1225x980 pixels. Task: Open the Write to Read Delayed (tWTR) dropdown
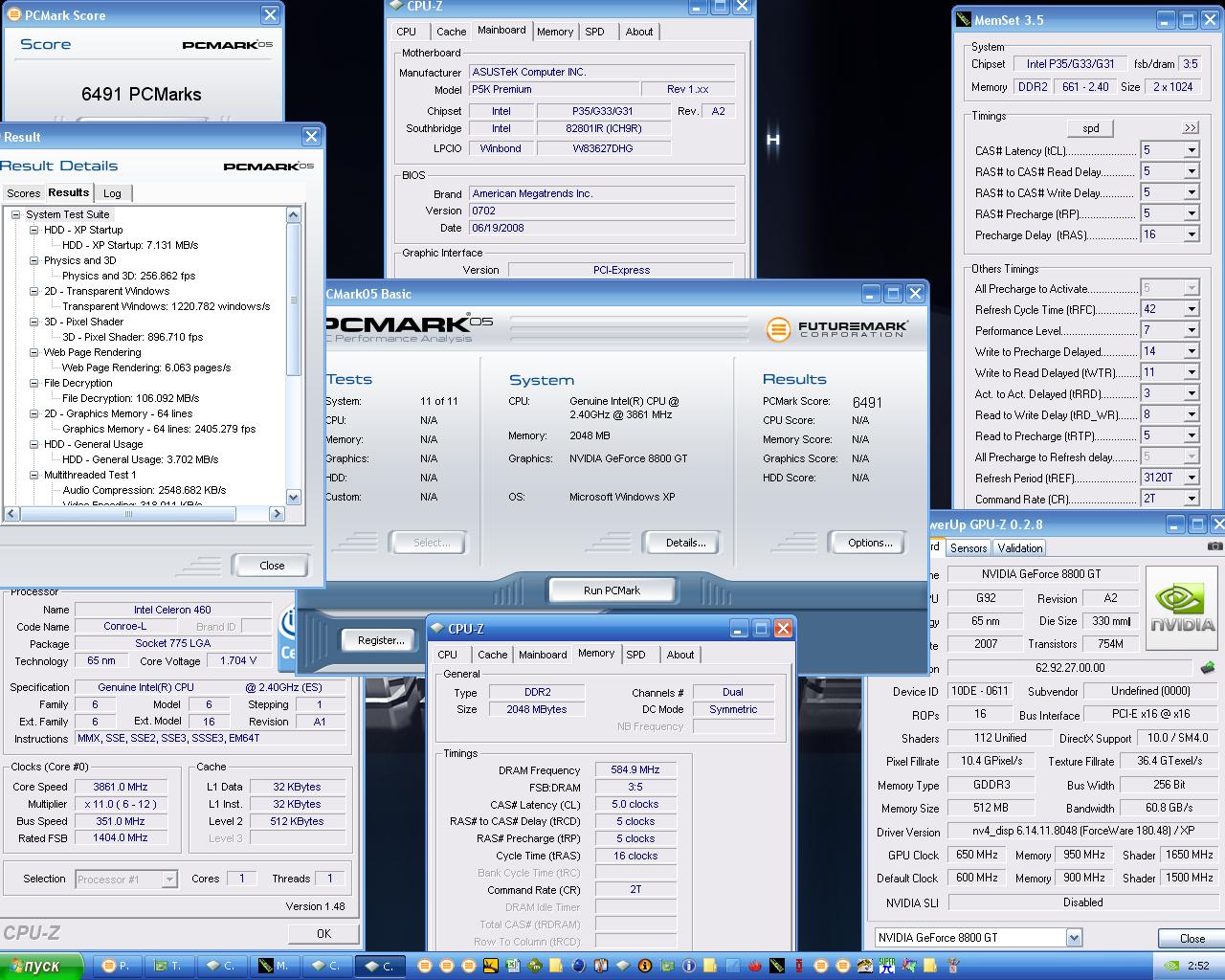1192,372
